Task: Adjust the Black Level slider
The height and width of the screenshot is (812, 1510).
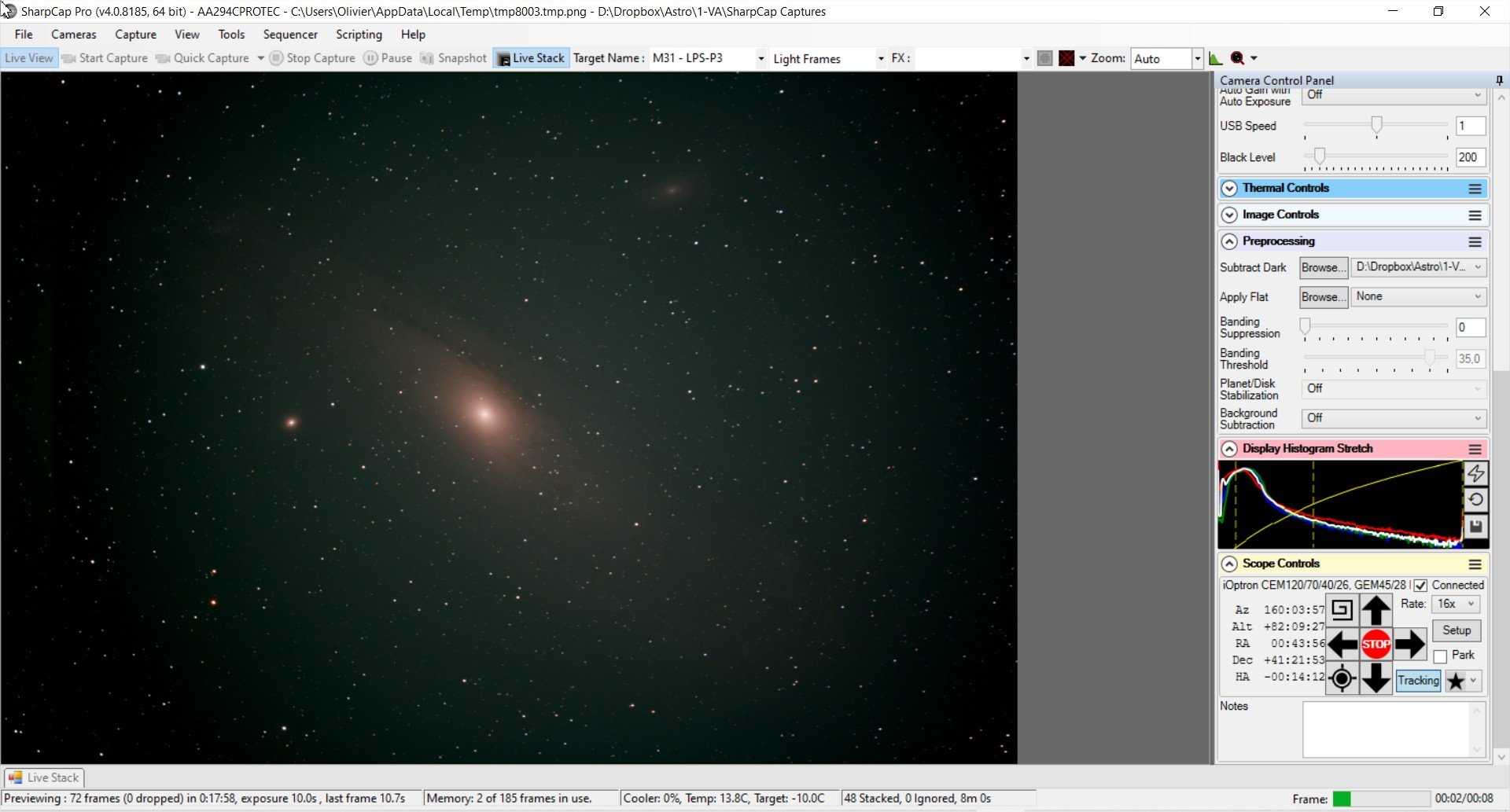Action: tap(1376, 157)
